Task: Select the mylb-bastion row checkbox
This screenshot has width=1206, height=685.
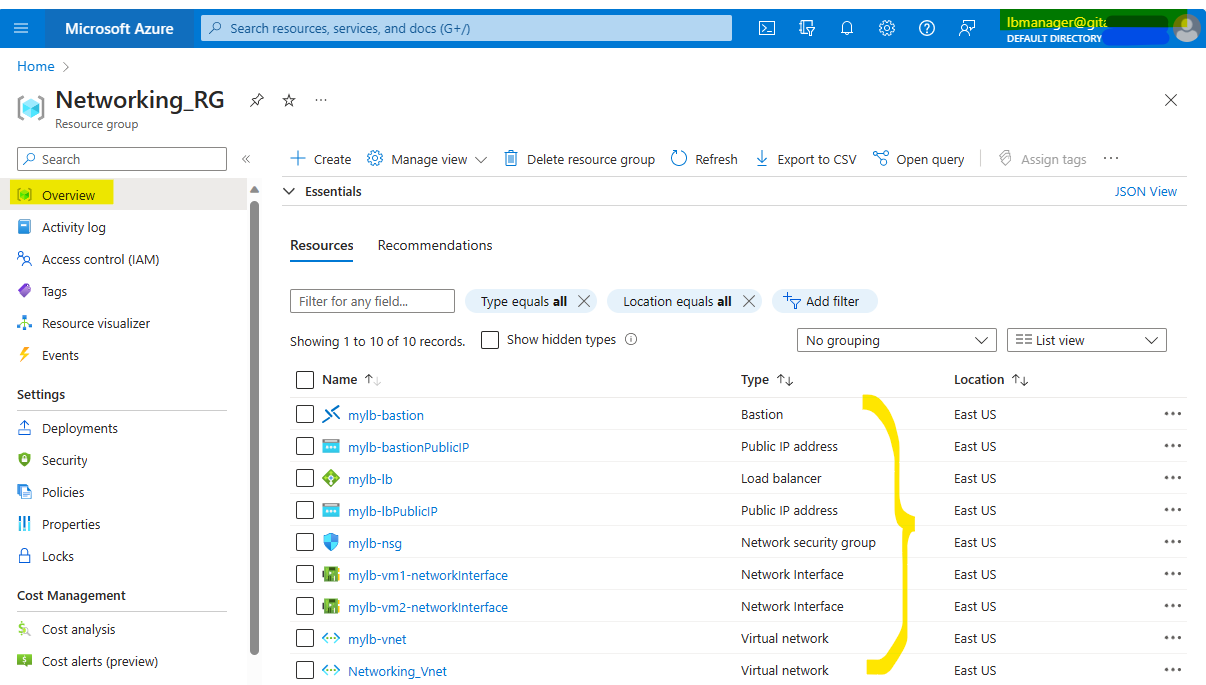Action: coord(305,414)
